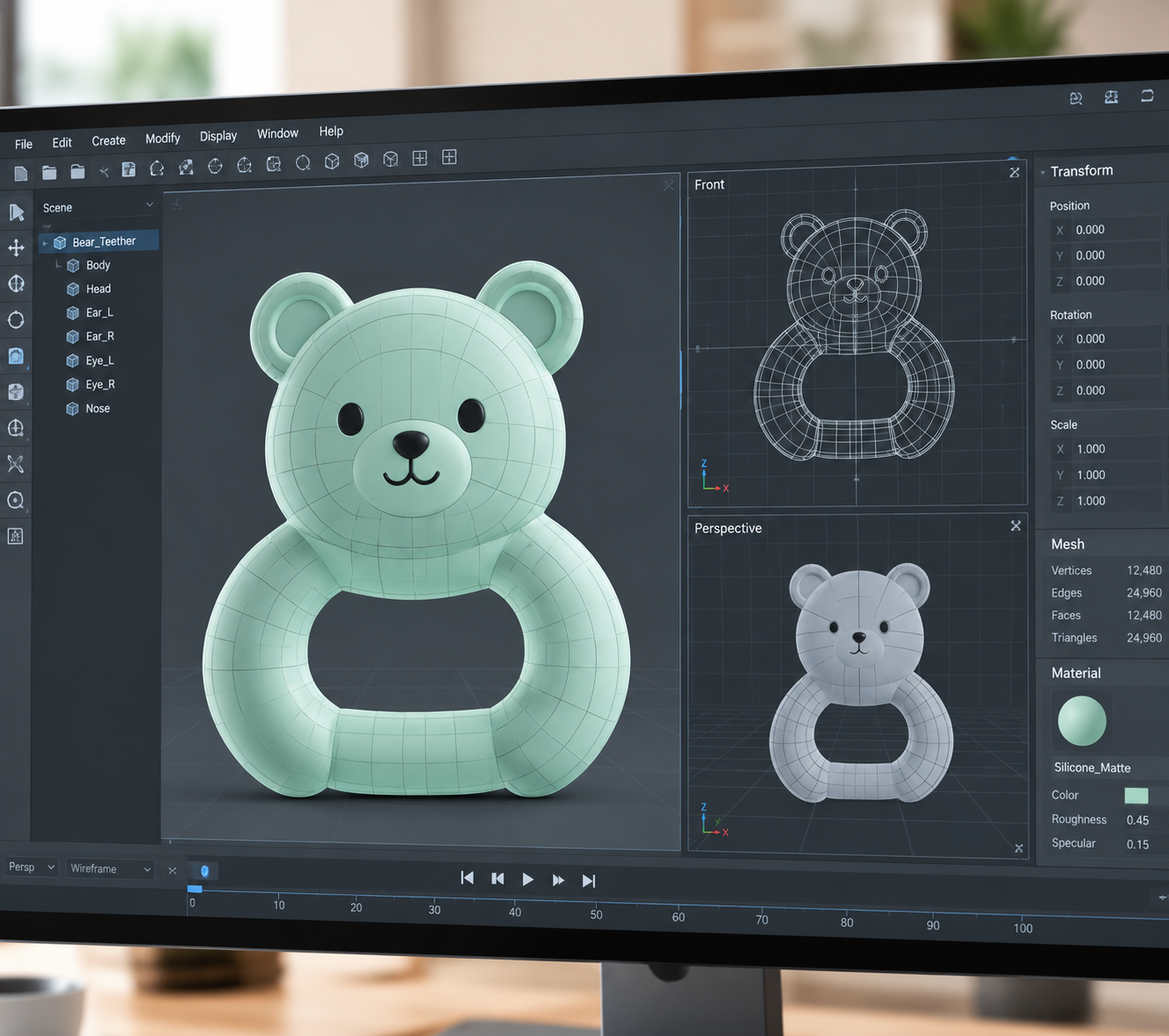Image resolution: width=1169 pixels, height=1036 pixels.
Task: Click the Roughness value 0.45
Action: point(1137,820)
